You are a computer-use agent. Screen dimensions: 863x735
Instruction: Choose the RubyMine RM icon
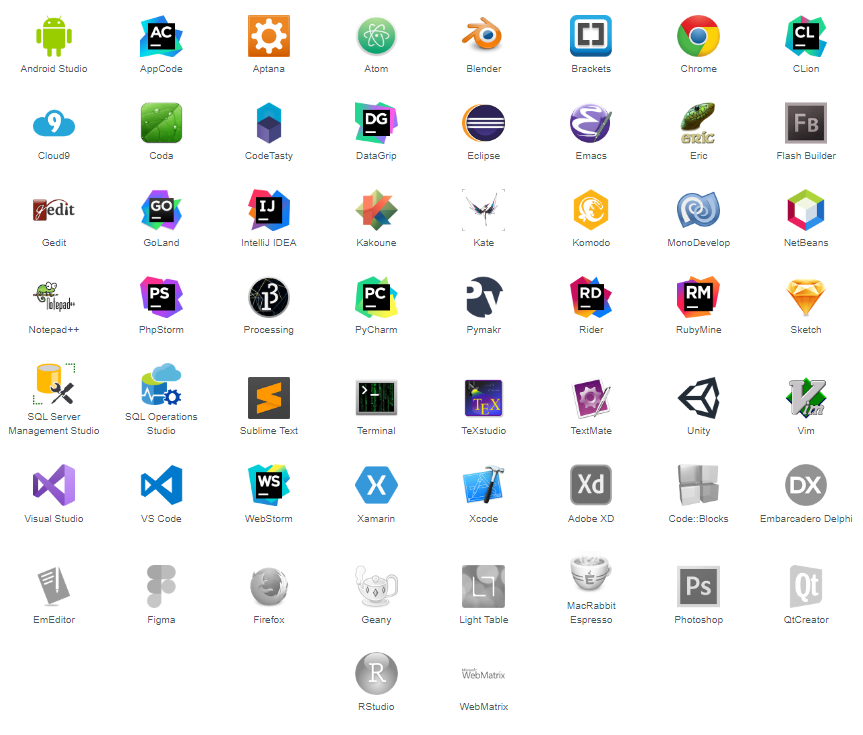click(698, 297)
